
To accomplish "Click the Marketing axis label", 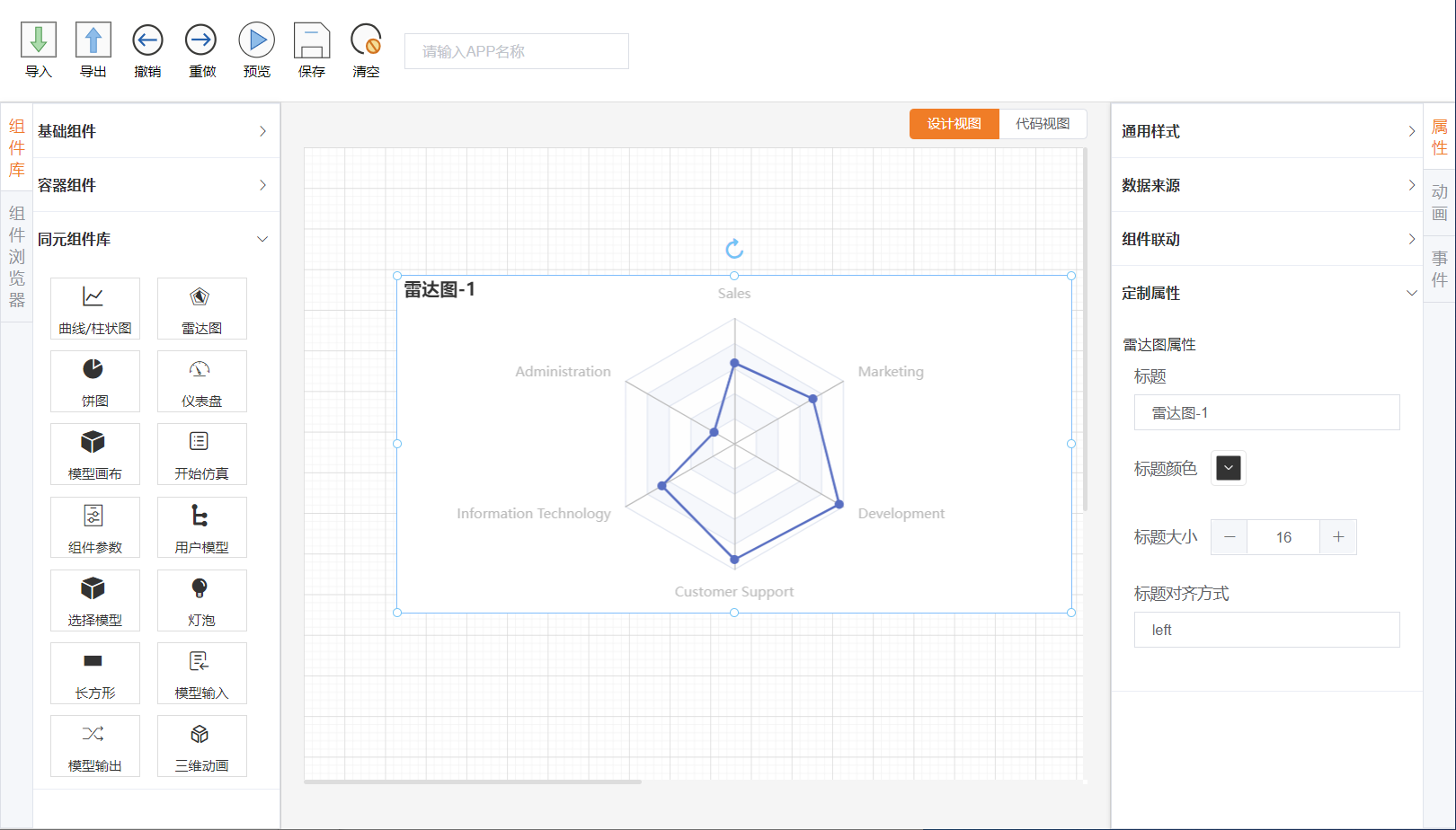I will 891,371.
